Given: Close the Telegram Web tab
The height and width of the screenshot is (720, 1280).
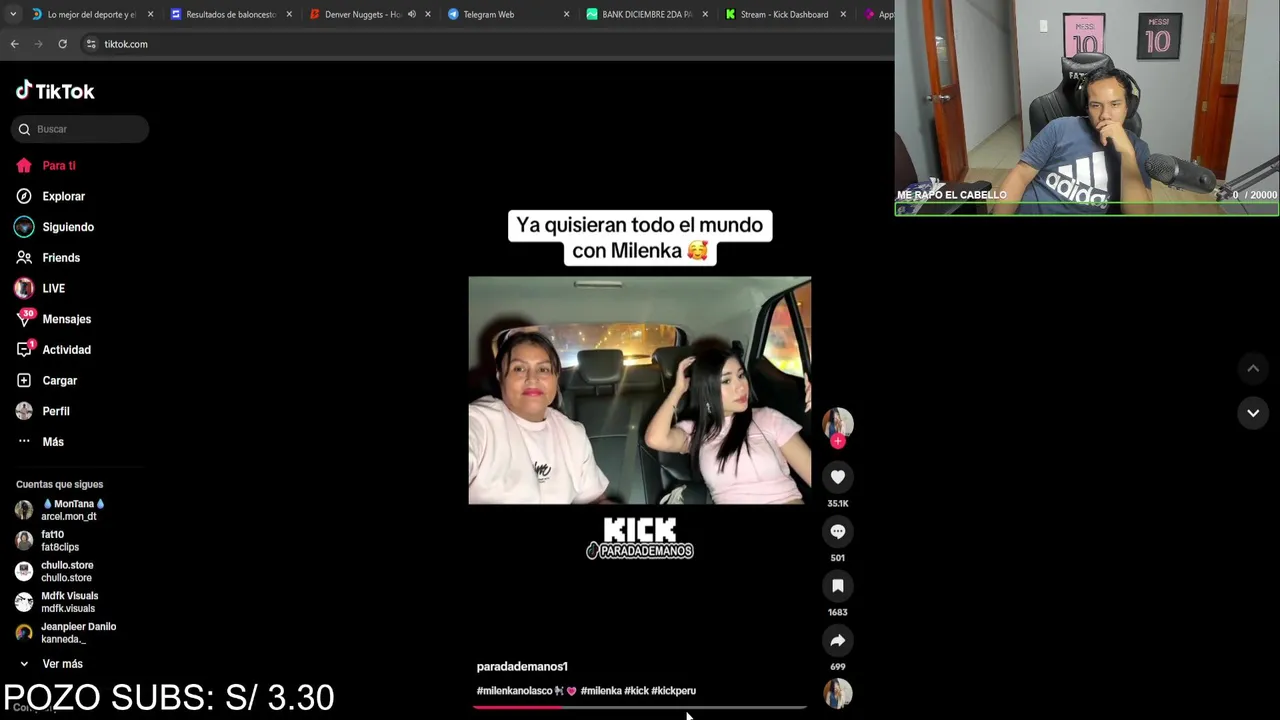Looking at the screenshot, I should [566, 14].
